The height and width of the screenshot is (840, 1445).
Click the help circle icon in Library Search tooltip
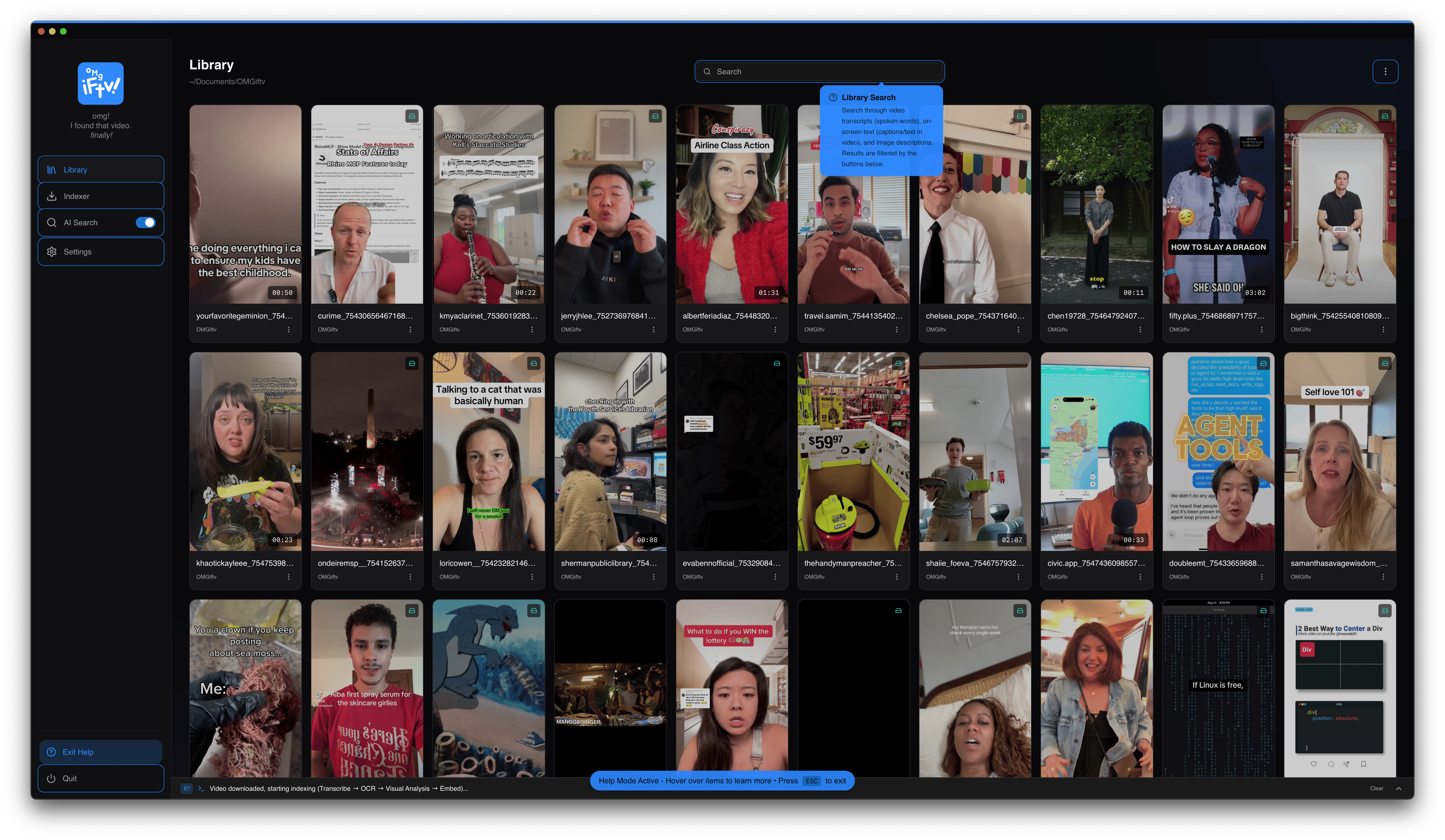(x=833, y=97)
